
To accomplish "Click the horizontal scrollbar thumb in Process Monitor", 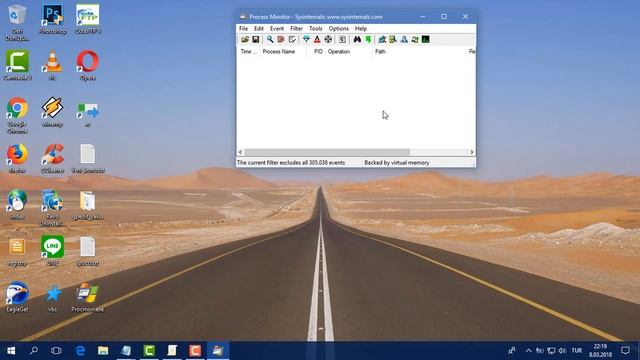I will click(327, 152).
